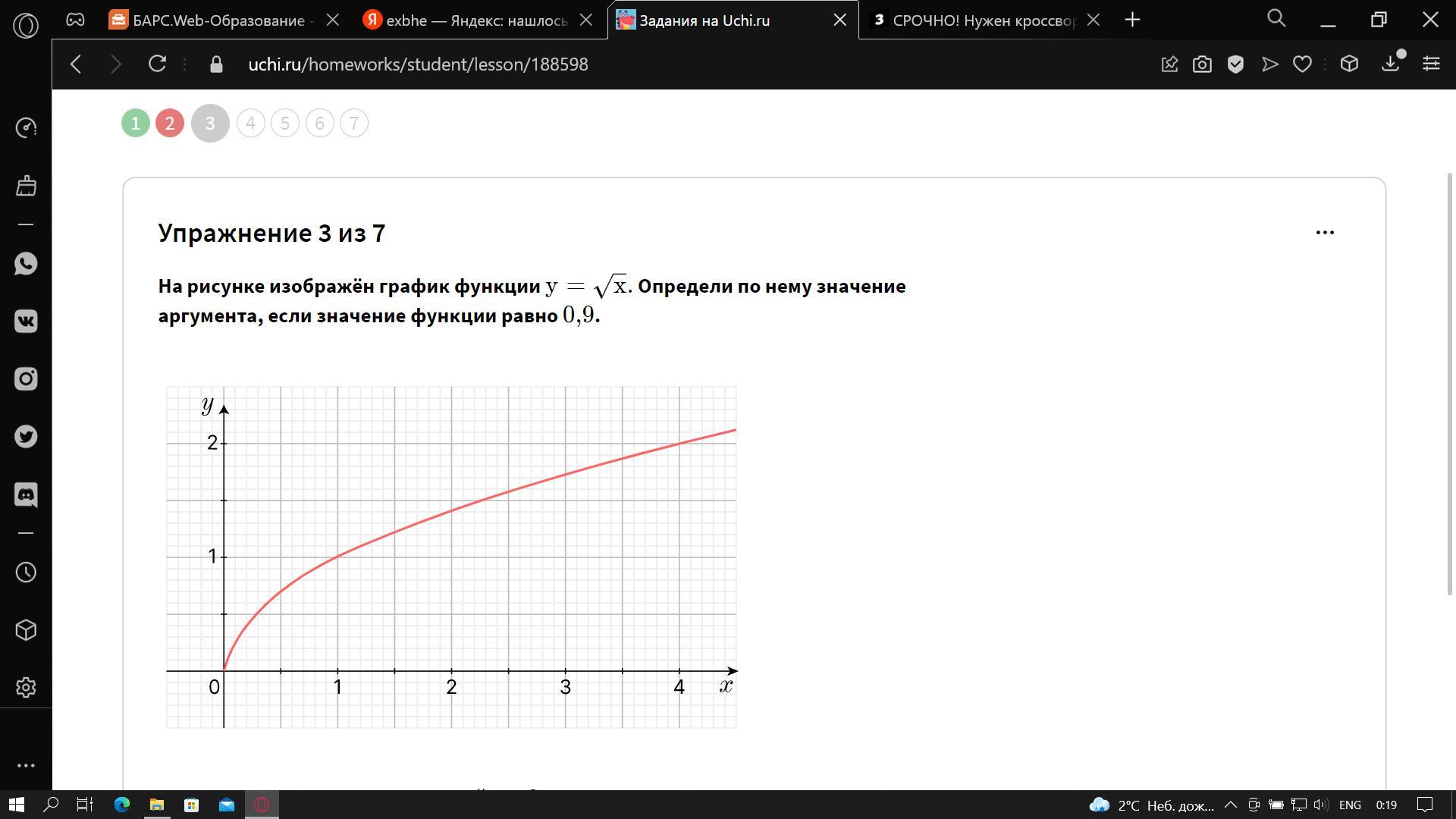Open the Easy Setup sliders menu

click(x=1431, y=64)
